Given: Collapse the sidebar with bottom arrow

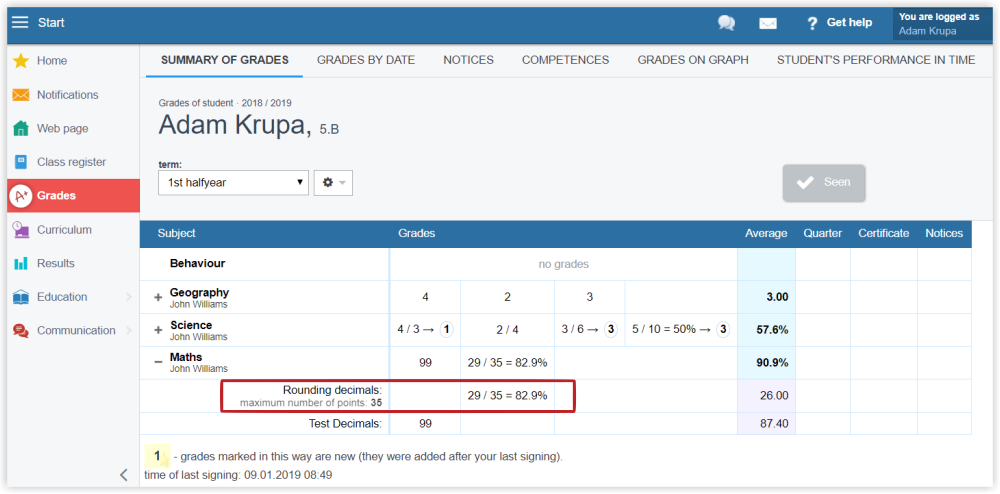Looking at the screenshot, I should [123, 475].
